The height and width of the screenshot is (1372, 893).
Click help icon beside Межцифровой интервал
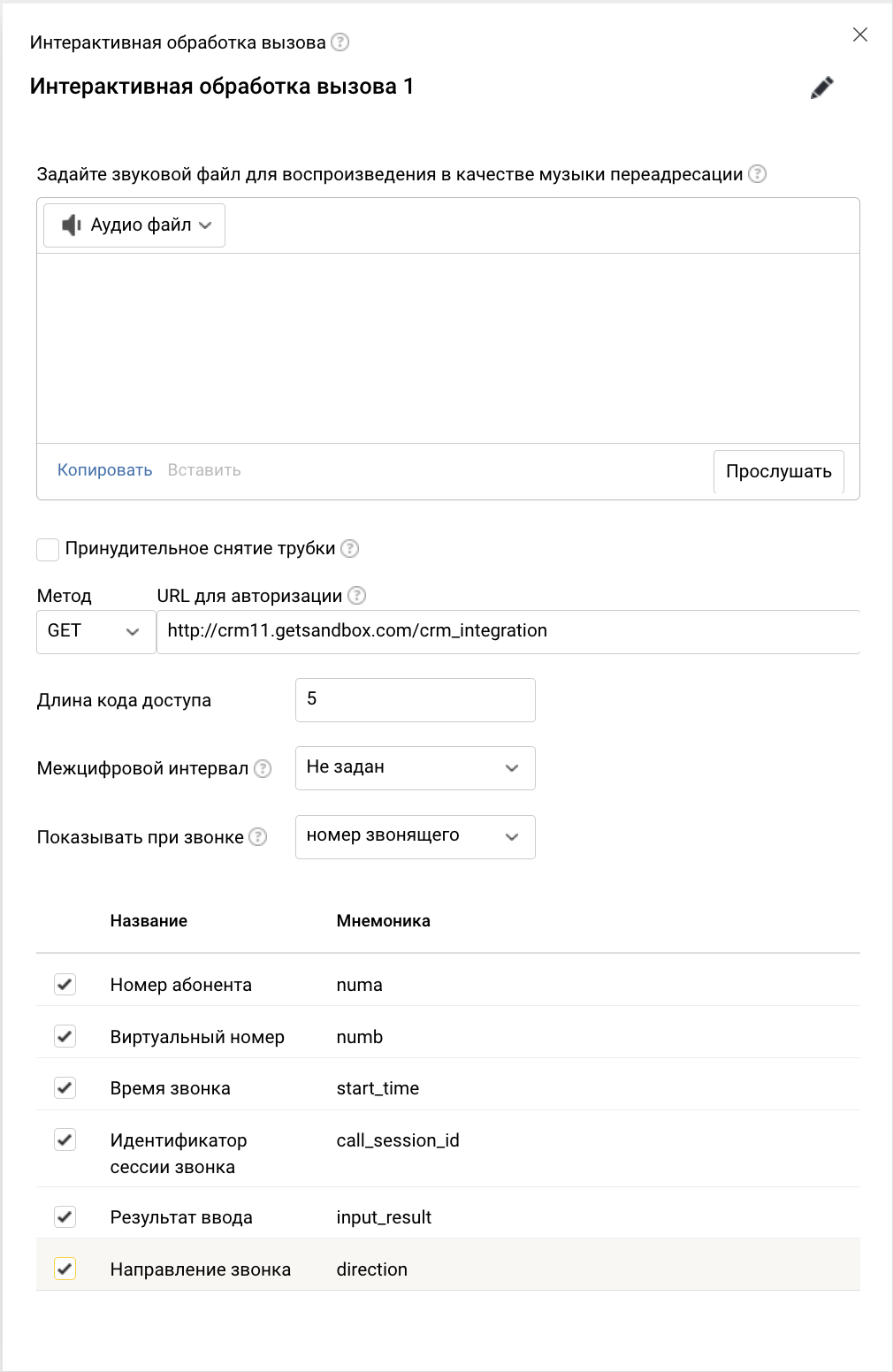pyautogui.click(x=263, y=768)
